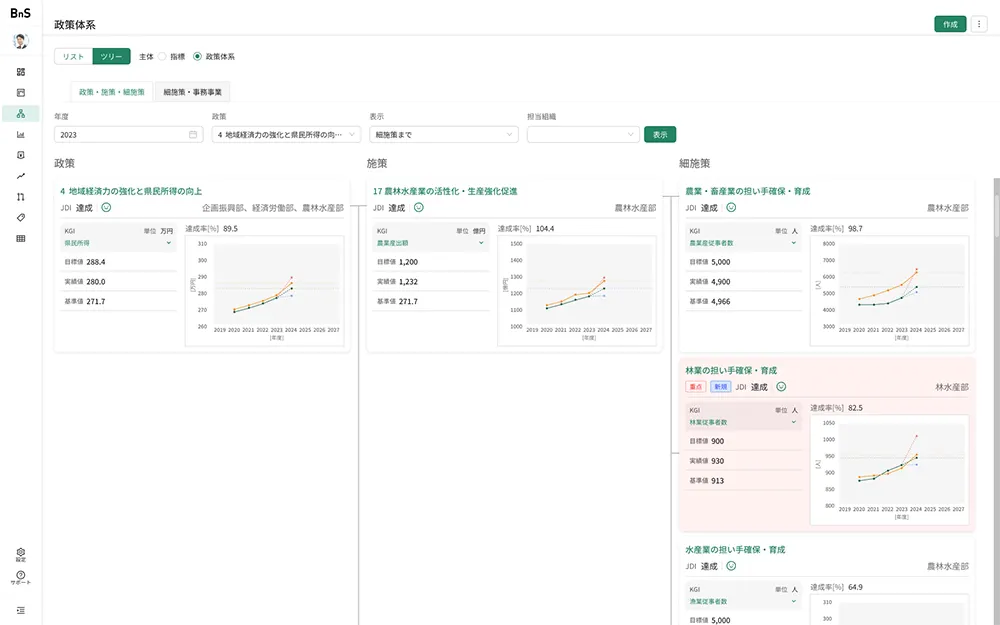
Task: Open the tag icon in sidebar
Action: 20,217
